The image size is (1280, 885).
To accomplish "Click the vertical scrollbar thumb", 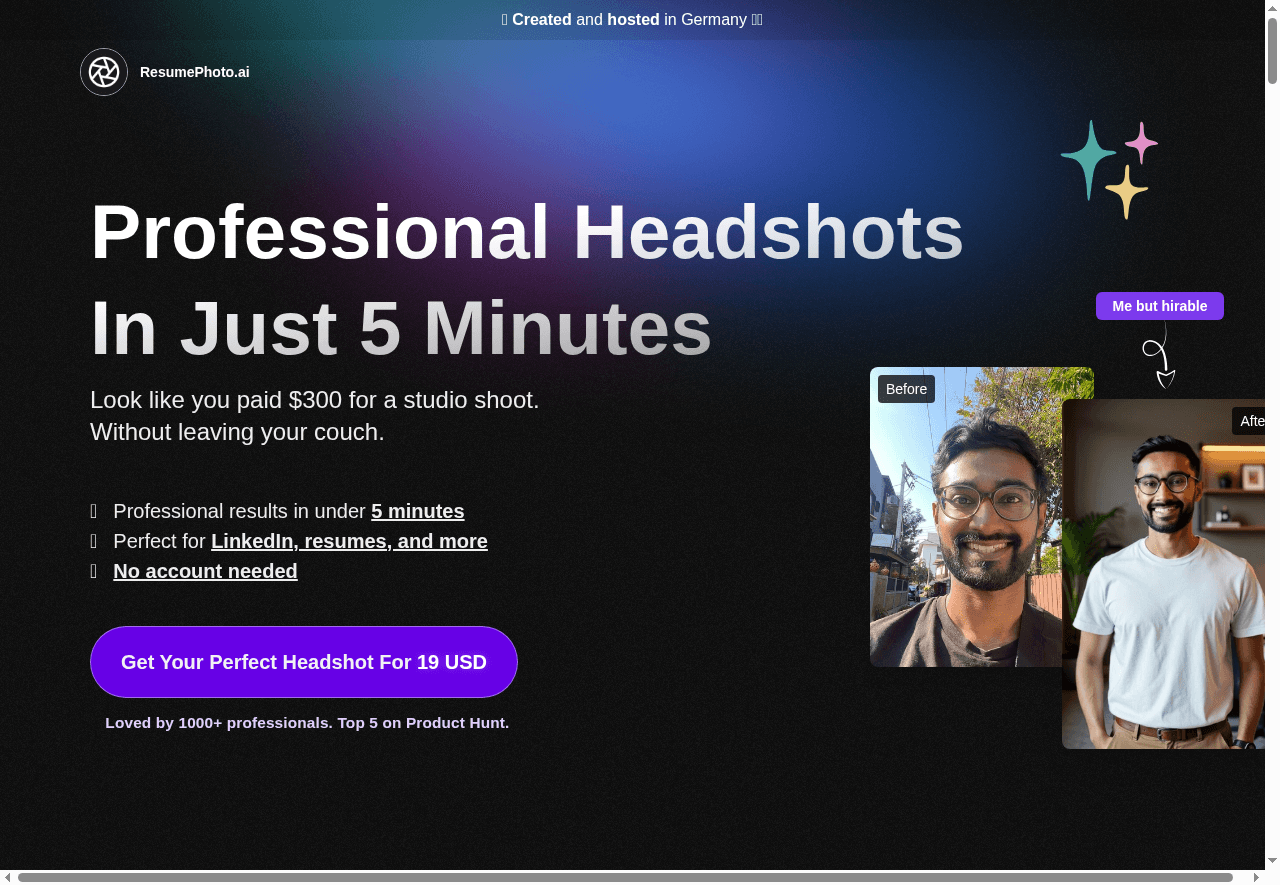I will pos(1272,50).
